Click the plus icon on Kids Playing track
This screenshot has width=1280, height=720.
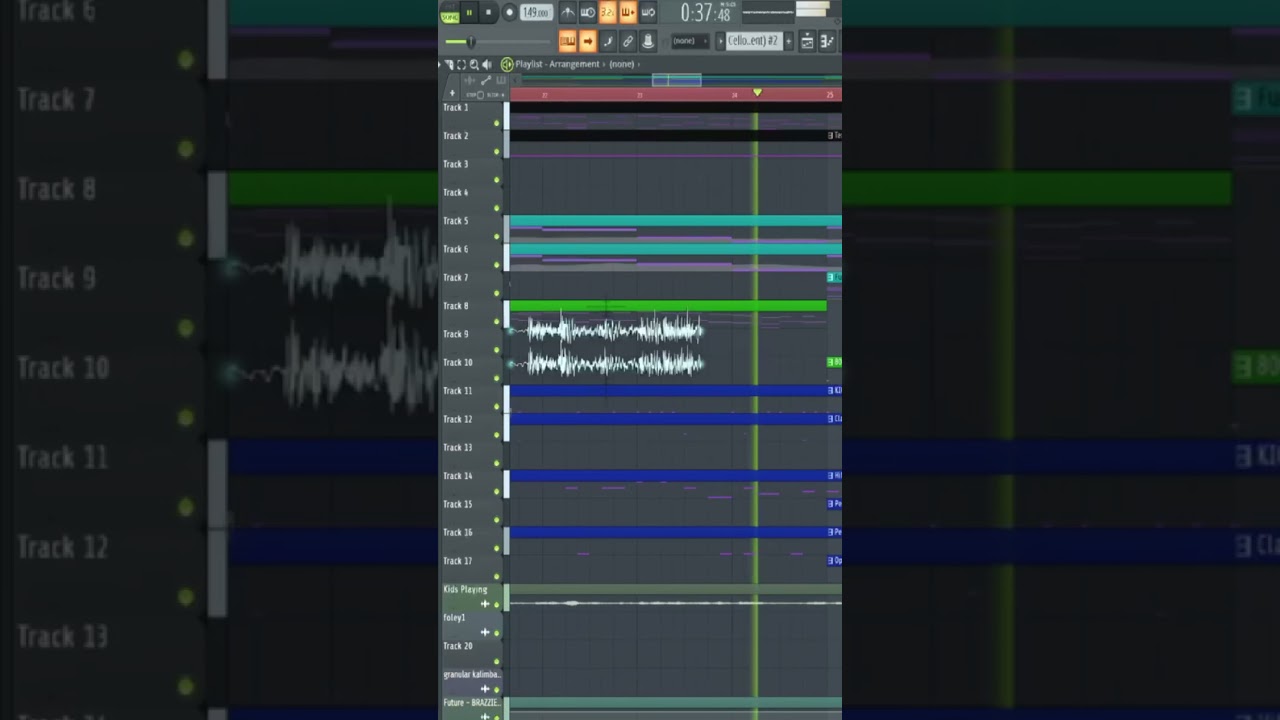[485, 604]
